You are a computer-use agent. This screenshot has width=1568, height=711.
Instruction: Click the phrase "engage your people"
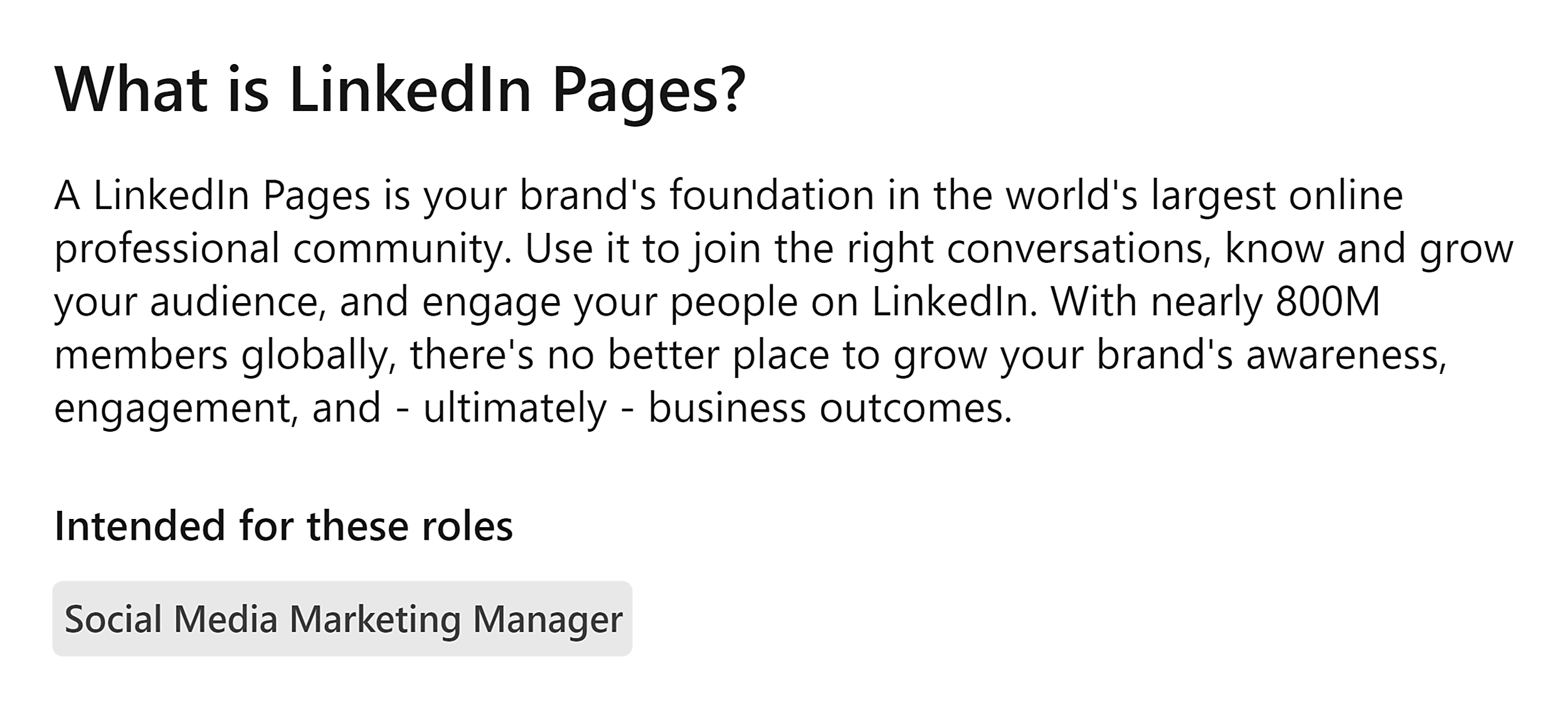[x=610, y=302]
